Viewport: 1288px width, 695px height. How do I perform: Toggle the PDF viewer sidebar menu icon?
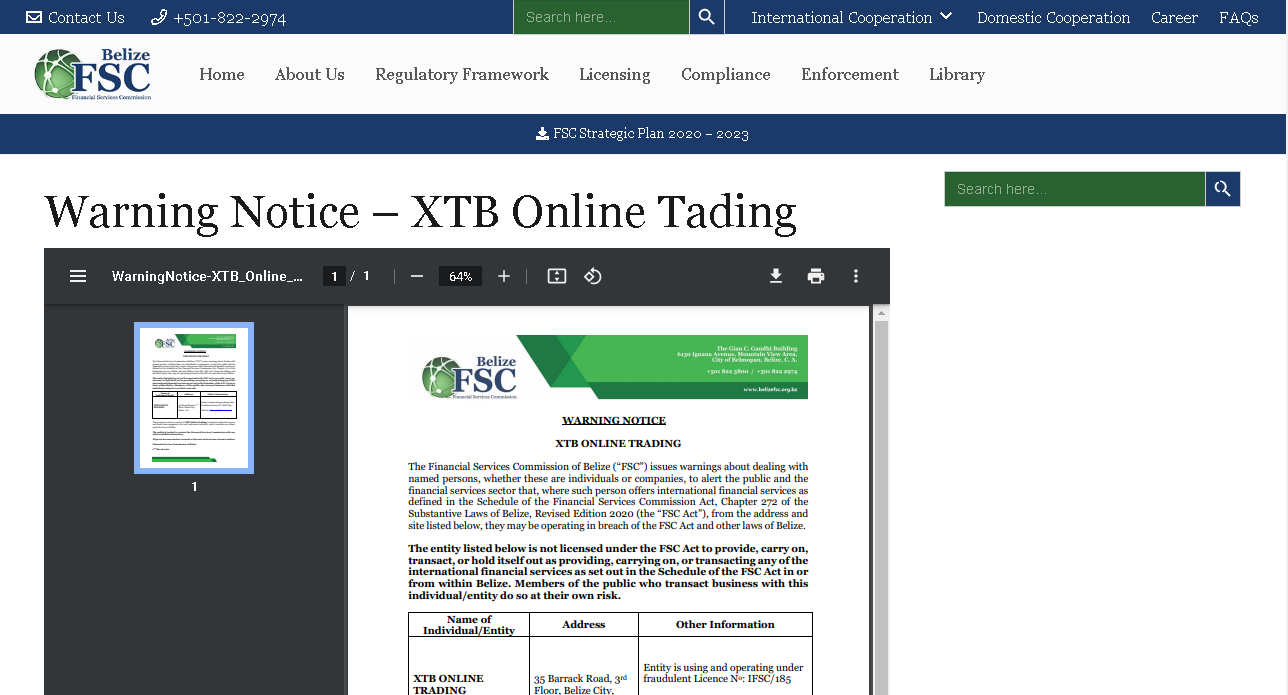78,276
